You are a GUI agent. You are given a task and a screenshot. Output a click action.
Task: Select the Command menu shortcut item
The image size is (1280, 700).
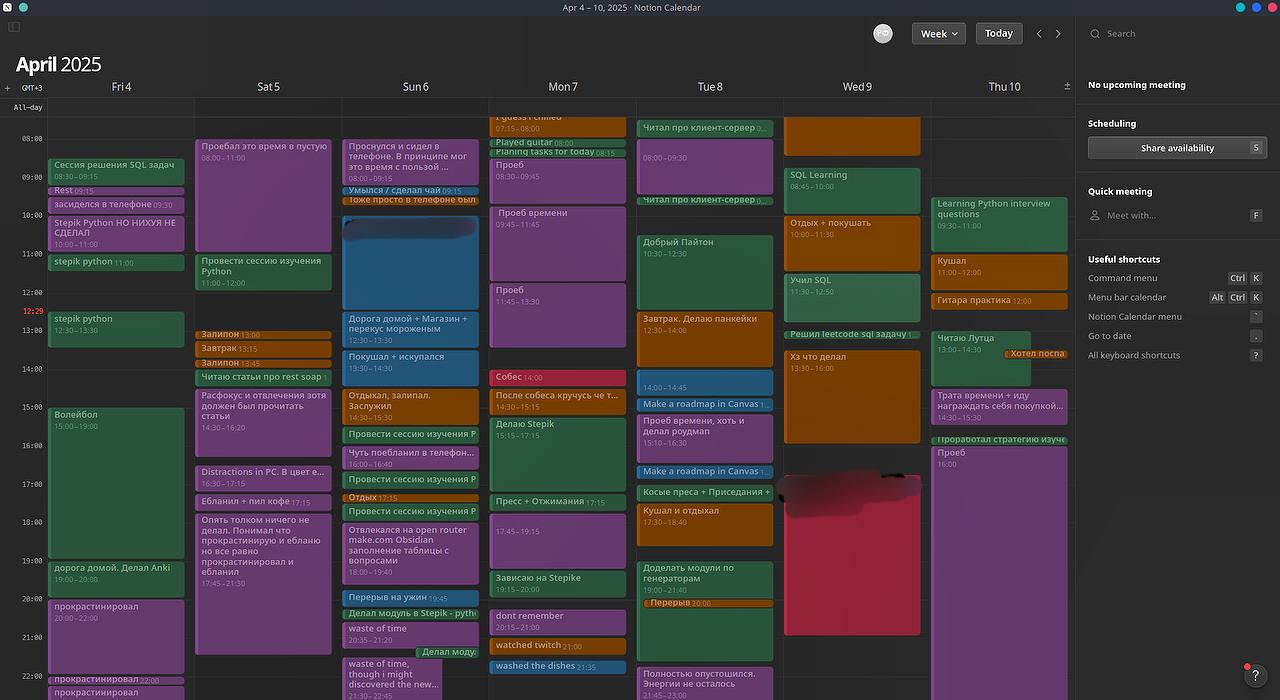(x=1122, y=278)
